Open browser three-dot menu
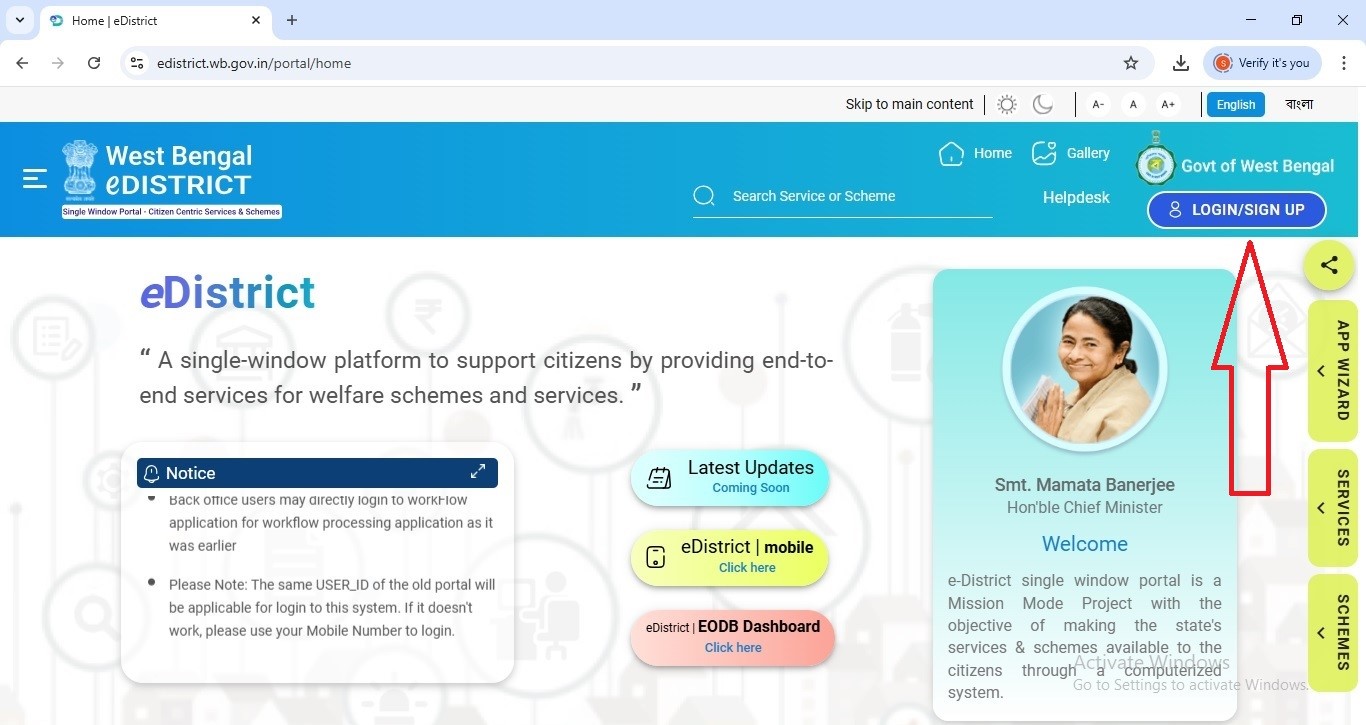Viewport: 1366px width, 725px height. point(1343,63)
